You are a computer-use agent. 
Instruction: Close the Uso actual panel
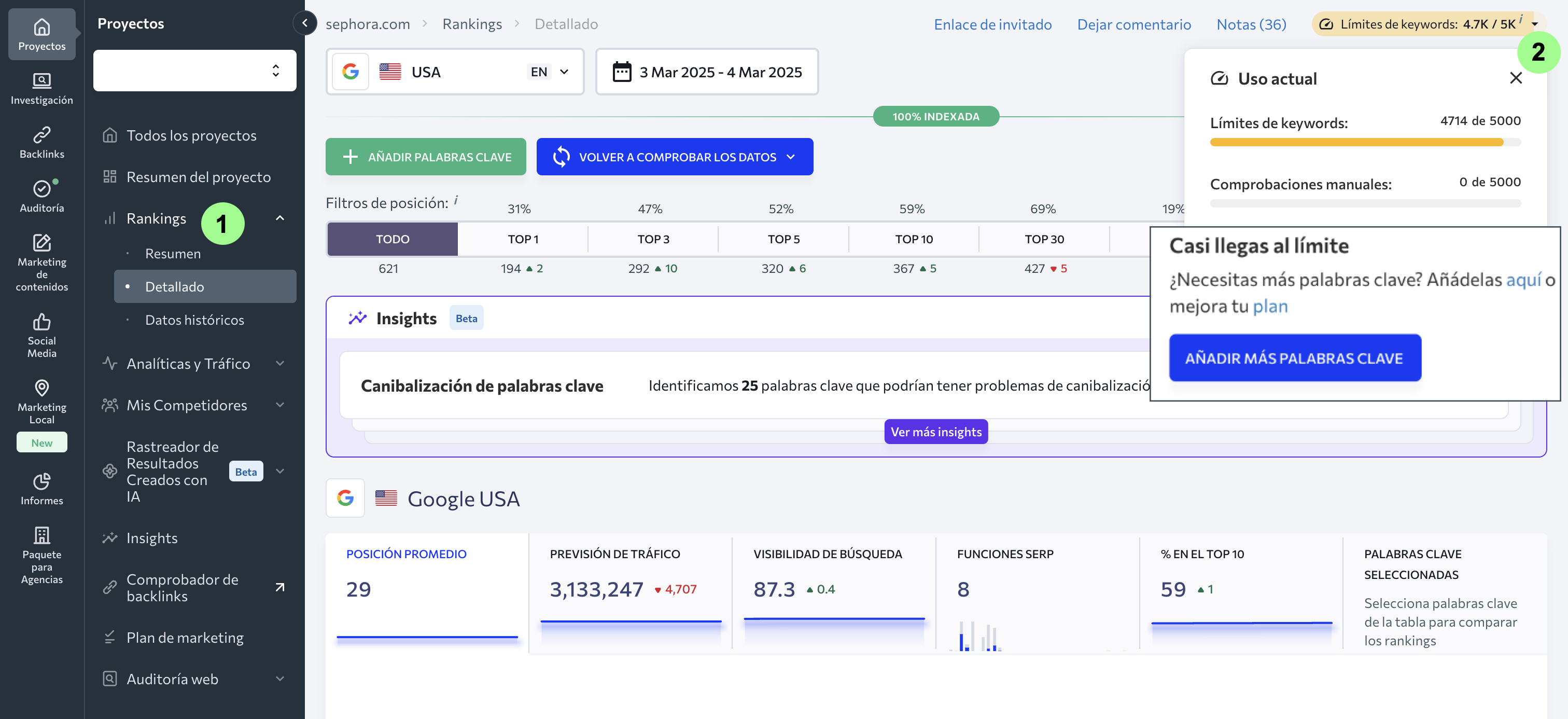coord(1516,78)
